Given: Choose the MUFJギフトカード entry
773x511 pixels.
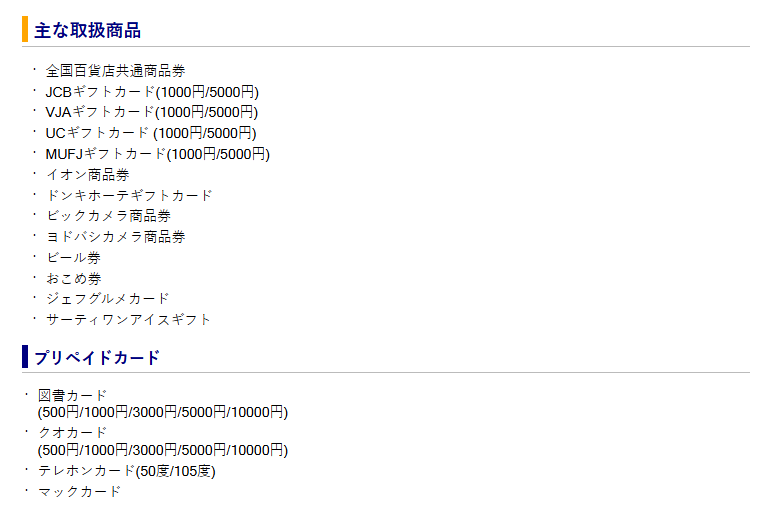Looking at the screenshot, I should click(157, 154).
